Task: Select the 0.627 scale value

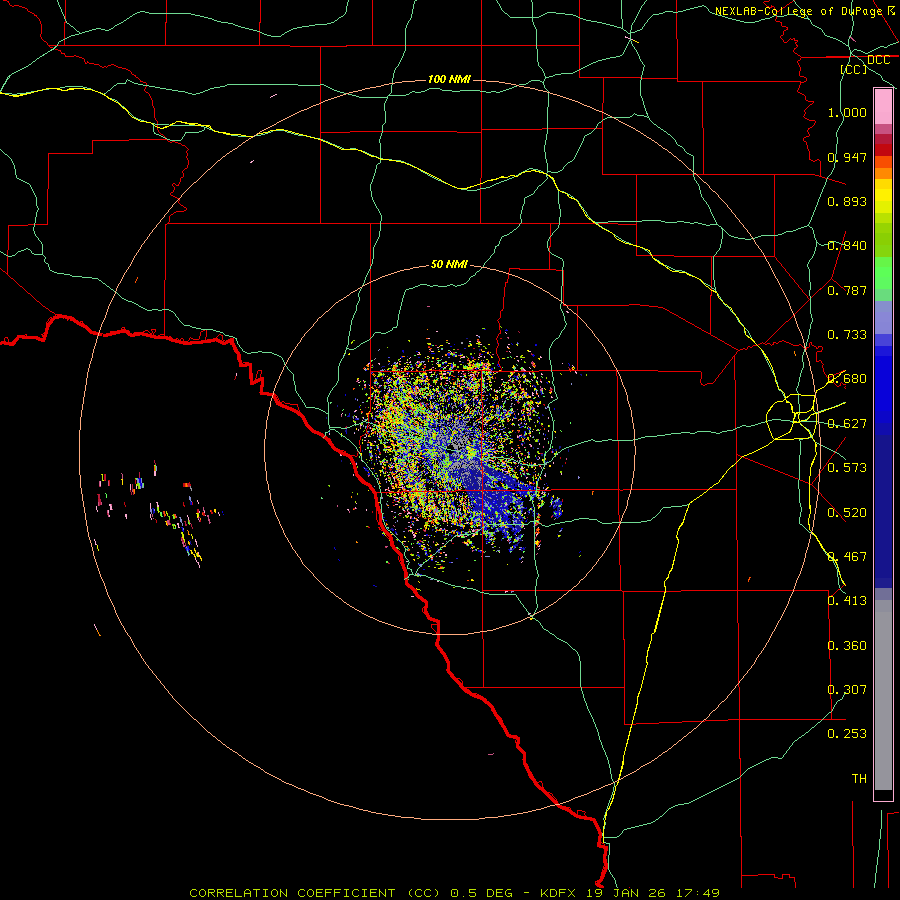Action: pos(847,424)
